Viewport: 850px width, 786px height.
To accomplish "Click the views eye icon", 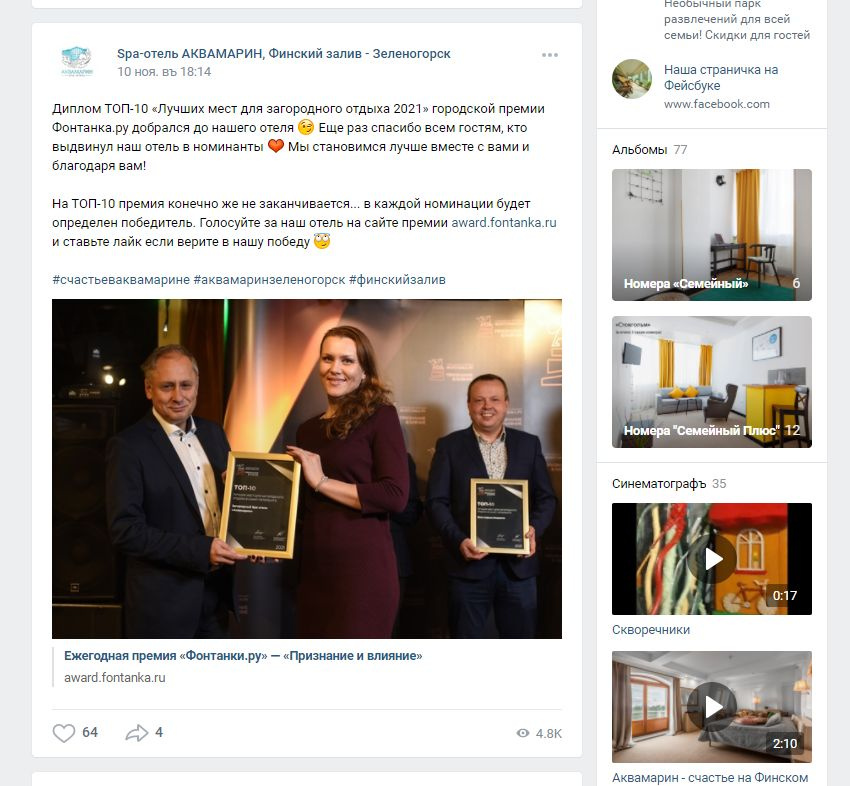I will (x=523, y=733).
